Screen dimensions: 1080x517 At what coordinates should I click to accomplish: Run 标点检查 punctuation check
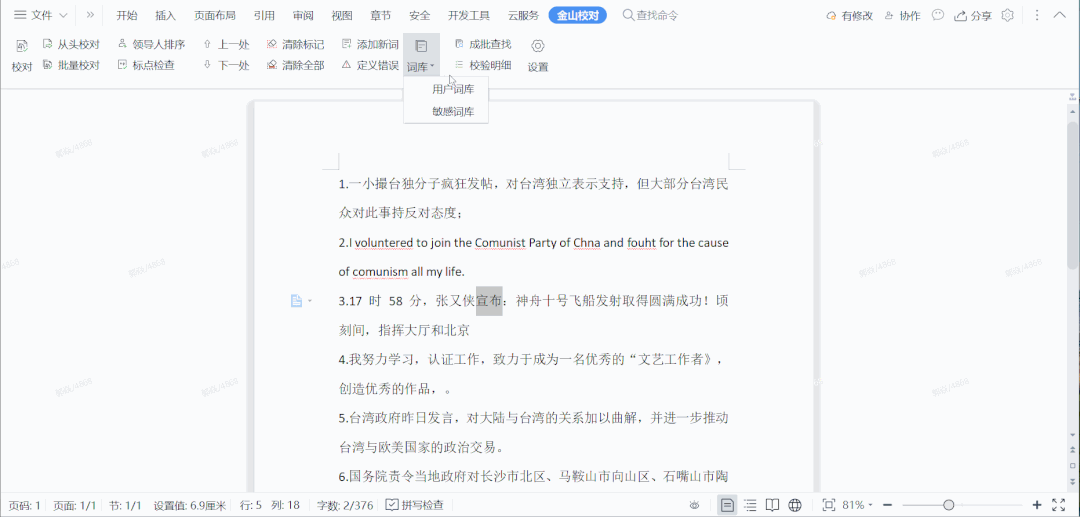click(x=146, y=65)
